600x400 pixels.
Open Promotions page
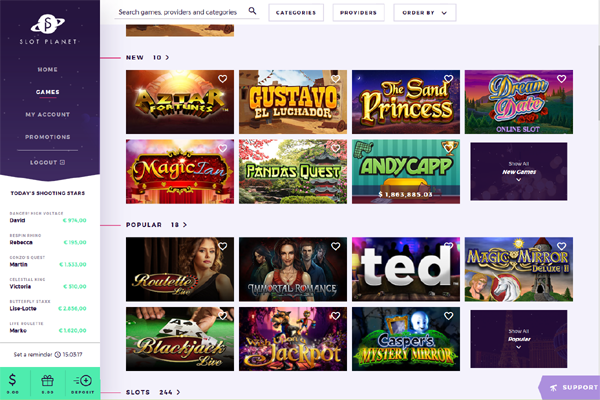[x=47, y=137]
